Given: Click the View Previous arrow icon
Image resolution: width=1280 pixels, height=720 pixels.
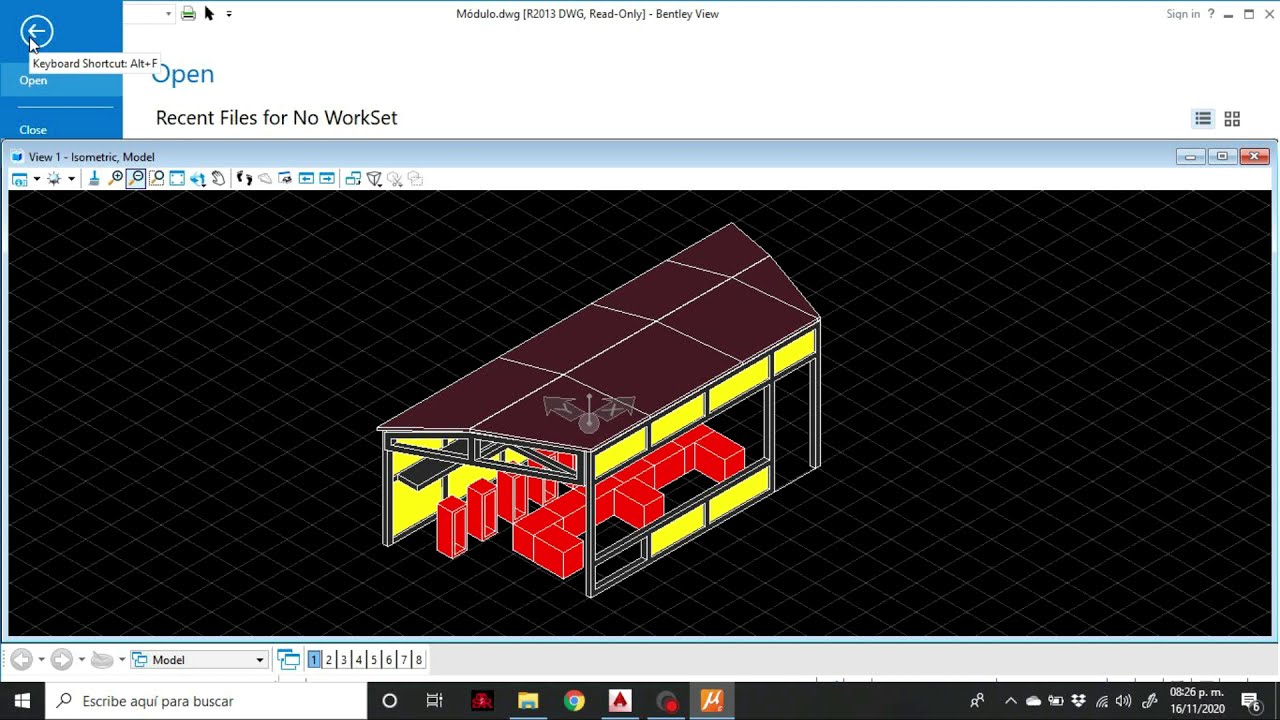Looking at the screenshot, I should 306,179.
